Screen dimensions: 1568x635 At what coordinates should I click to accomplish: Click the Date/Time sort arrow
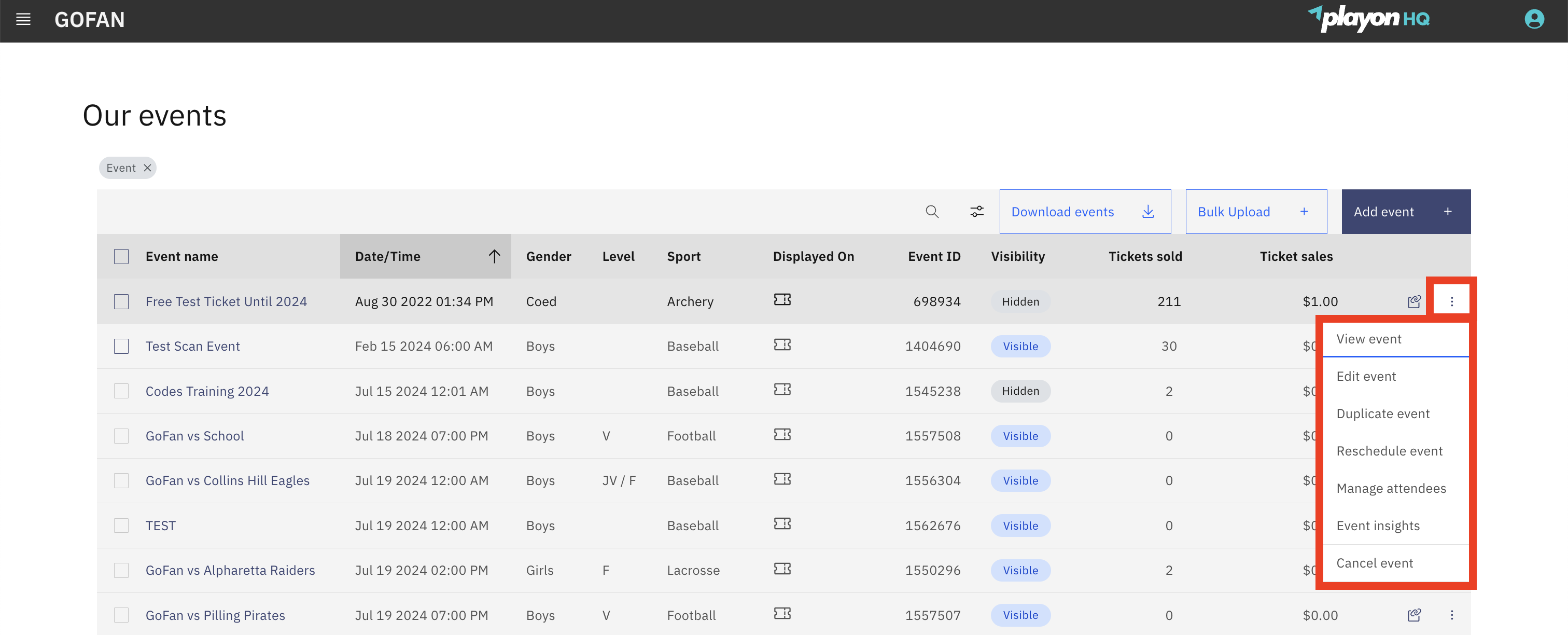click(x=494, y=256)
